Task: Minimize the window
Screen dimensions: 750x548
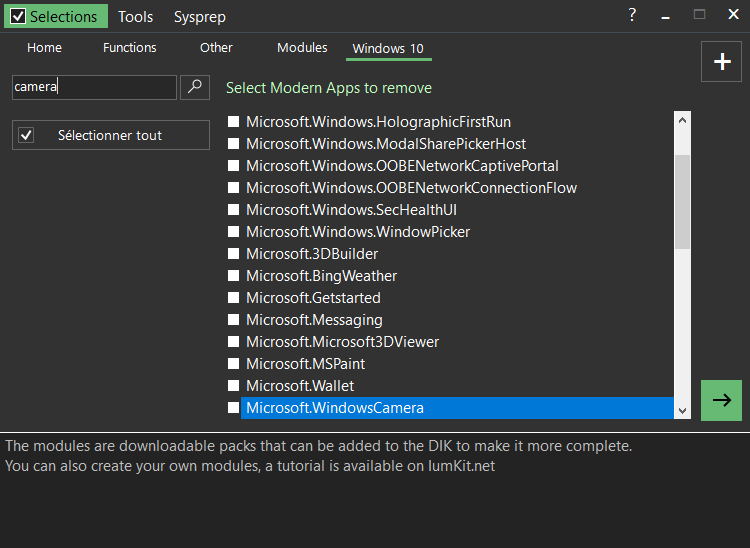Action: coord(665,16)
